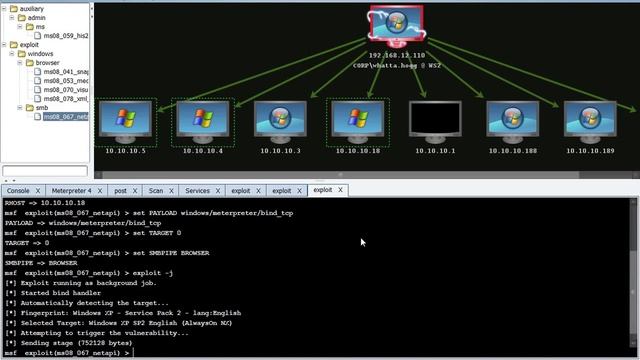Image resolution: width=640 pixels, height=360 pixels.
Task: Click file icon beside ms08_070_visu
Action: point(38,89)
